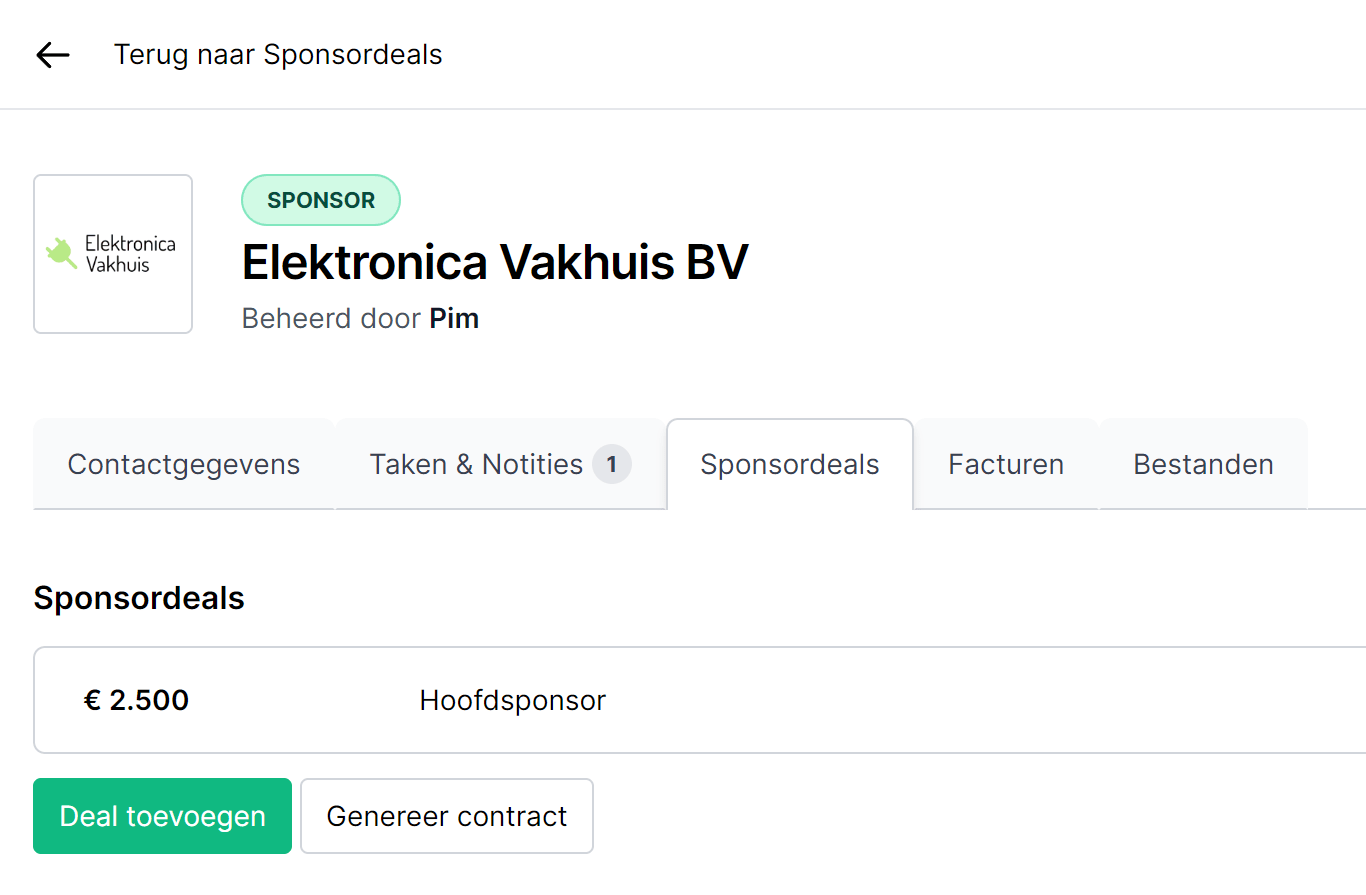Click manager name Pim
The image size is (1366, 895).
pos(454,319)
